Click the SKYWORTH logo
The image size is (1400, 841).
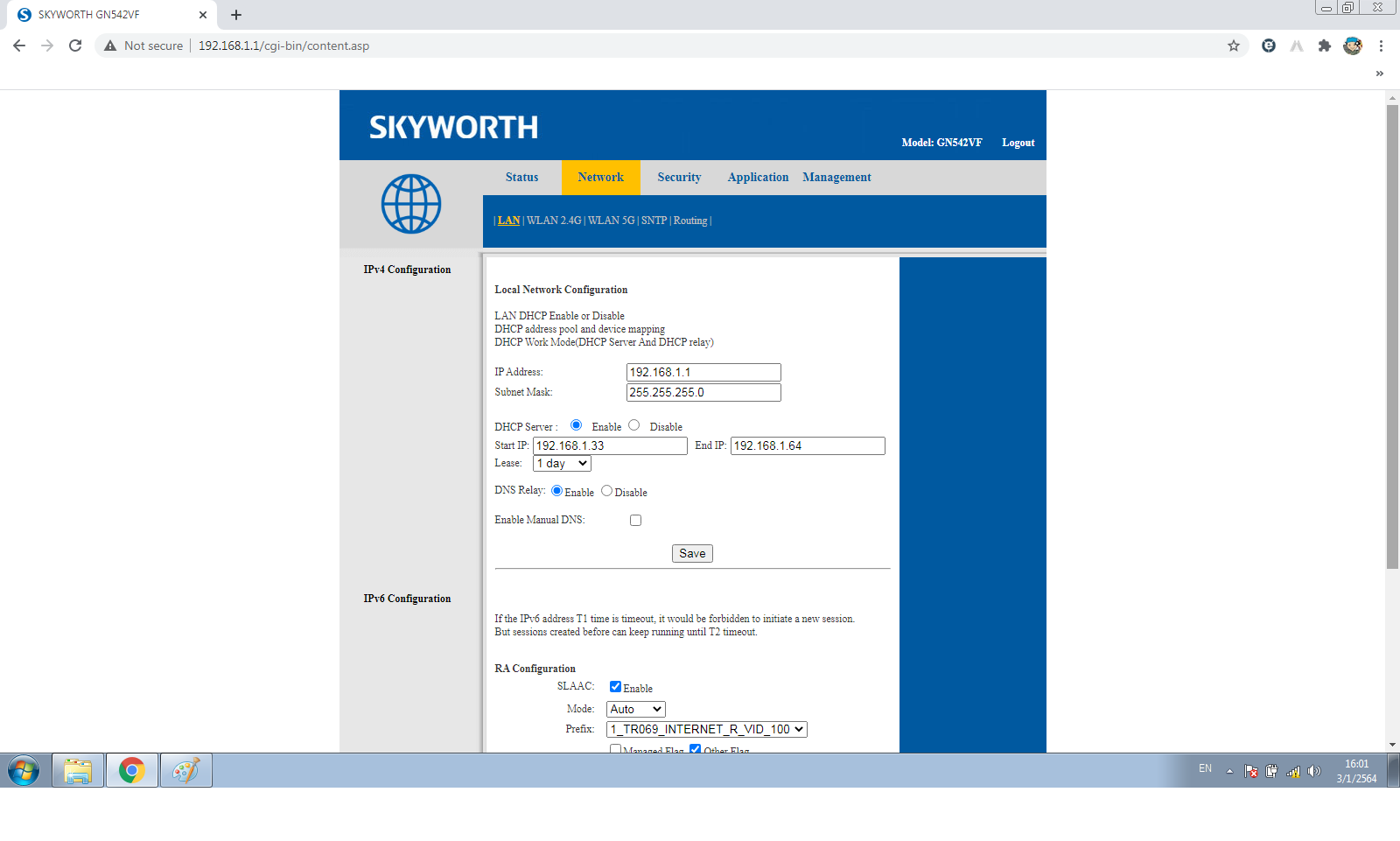click(453, 128)
